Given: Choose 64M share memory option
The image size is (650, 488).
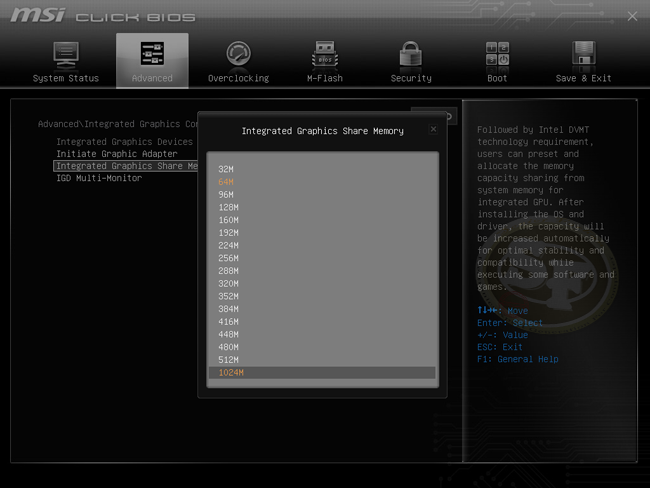Looking at the screenshot, I should point(322,182).
